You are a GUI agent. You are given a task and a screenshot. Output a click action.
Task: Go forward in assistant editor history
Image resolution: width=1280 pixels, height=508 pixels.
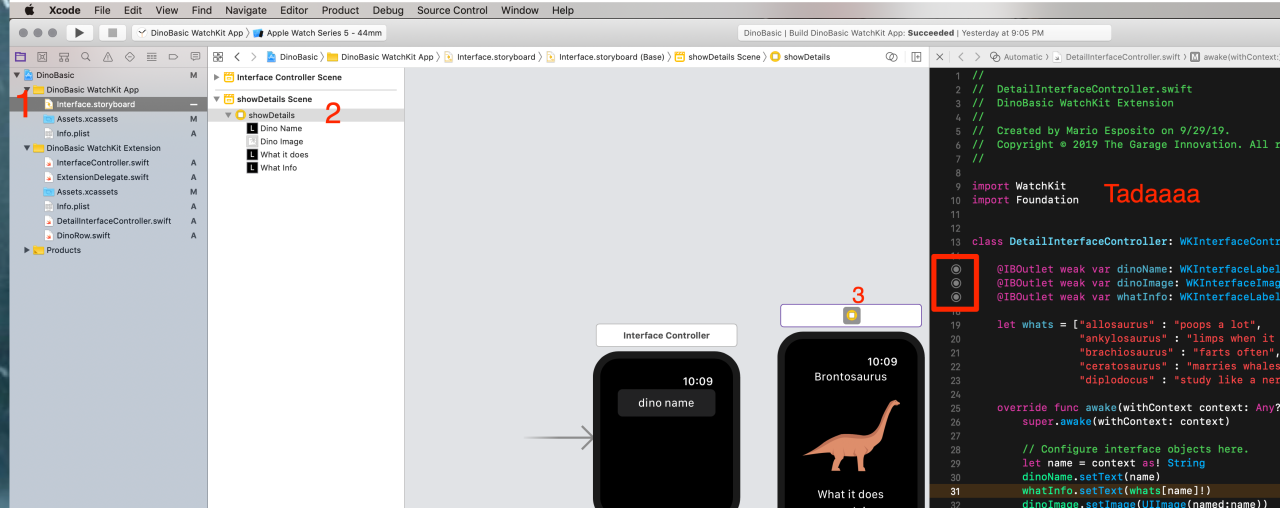[977, 57]
